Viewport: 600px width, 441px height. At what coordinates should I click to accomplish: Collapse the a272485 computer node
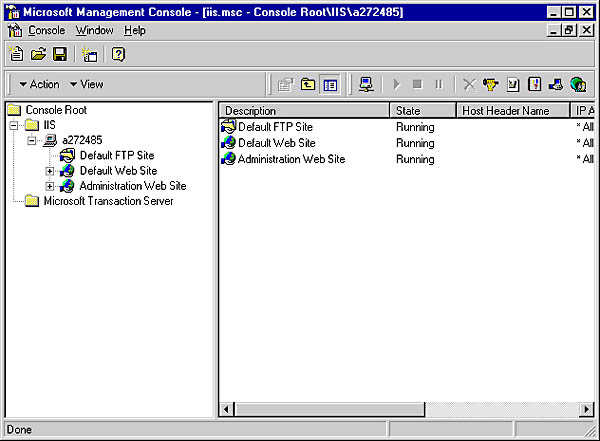(x=31, y=140)
